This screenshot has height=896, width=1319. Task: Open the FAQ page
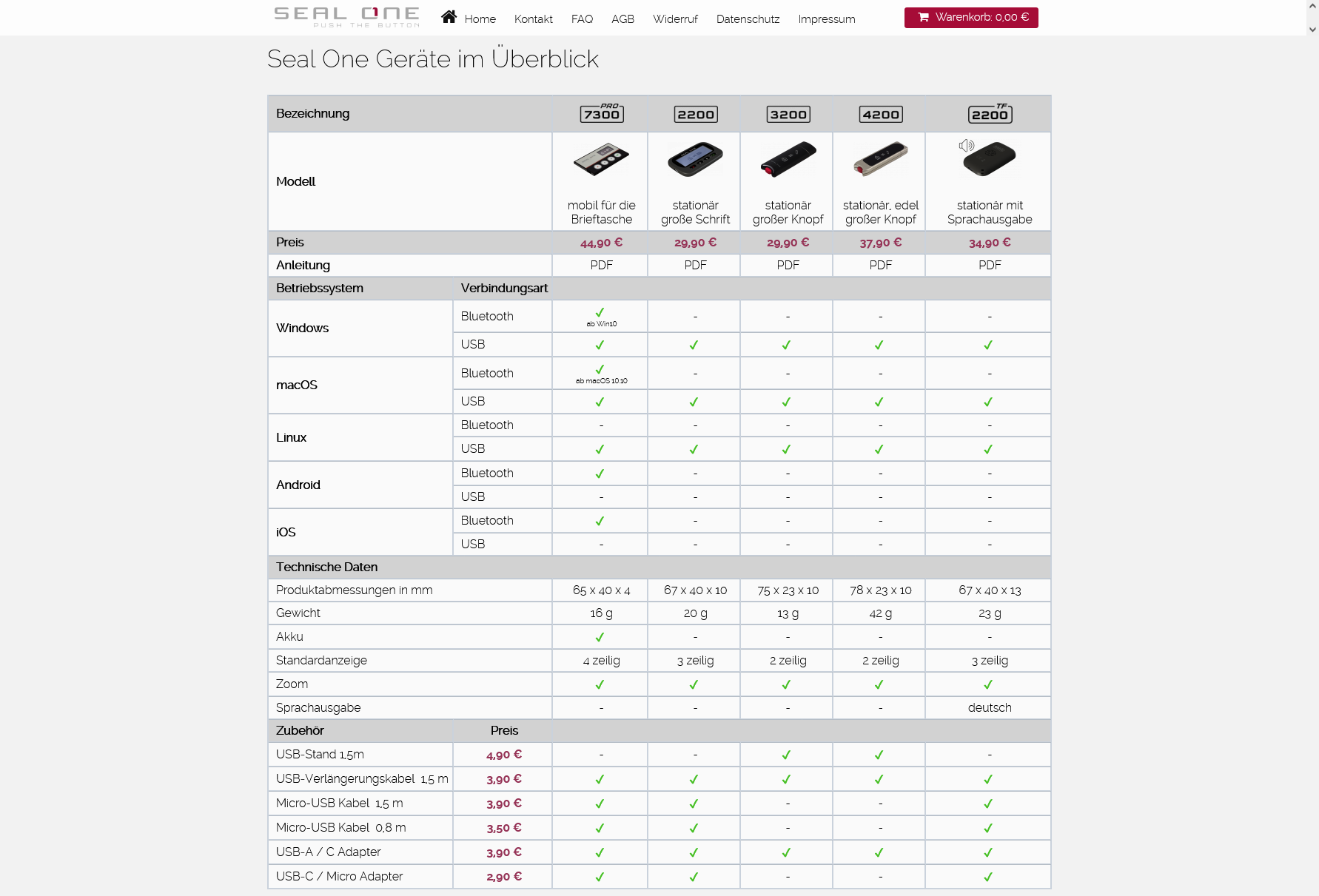tap(582, 19)
